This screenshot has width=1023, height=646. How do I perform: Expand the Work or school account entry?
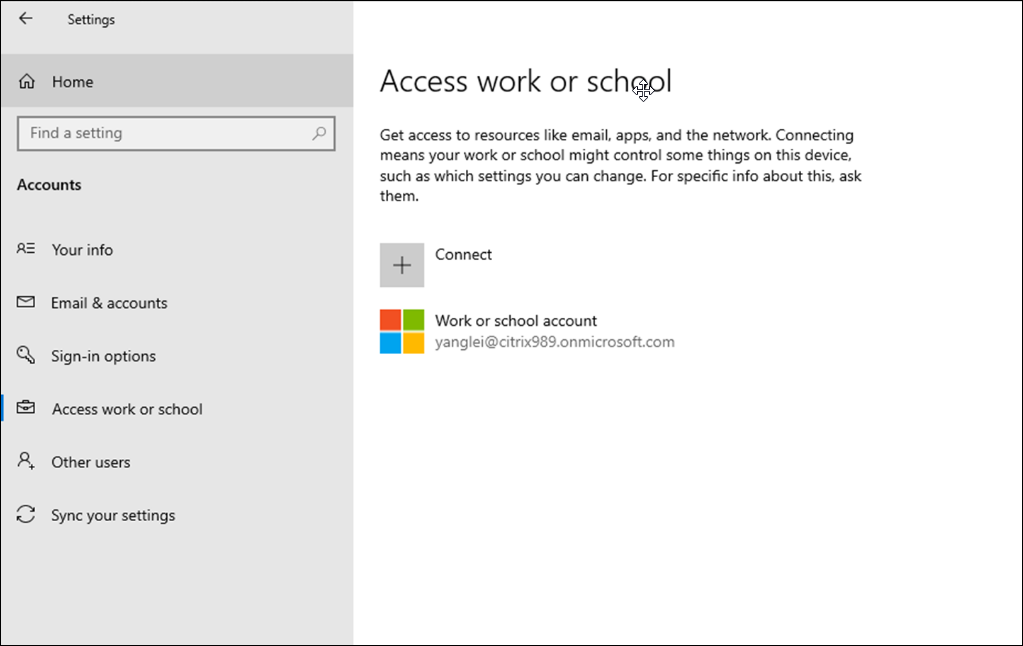516,321
